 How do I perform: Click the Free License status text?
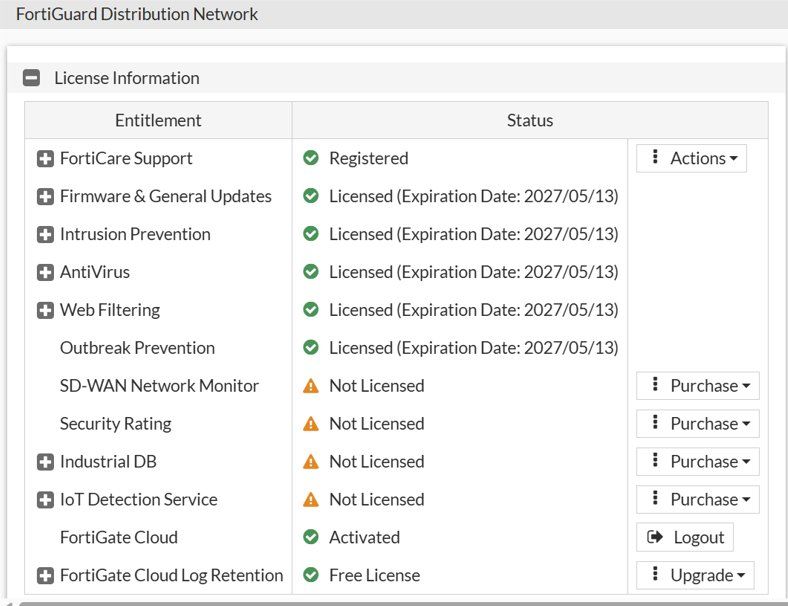point(374,575)
